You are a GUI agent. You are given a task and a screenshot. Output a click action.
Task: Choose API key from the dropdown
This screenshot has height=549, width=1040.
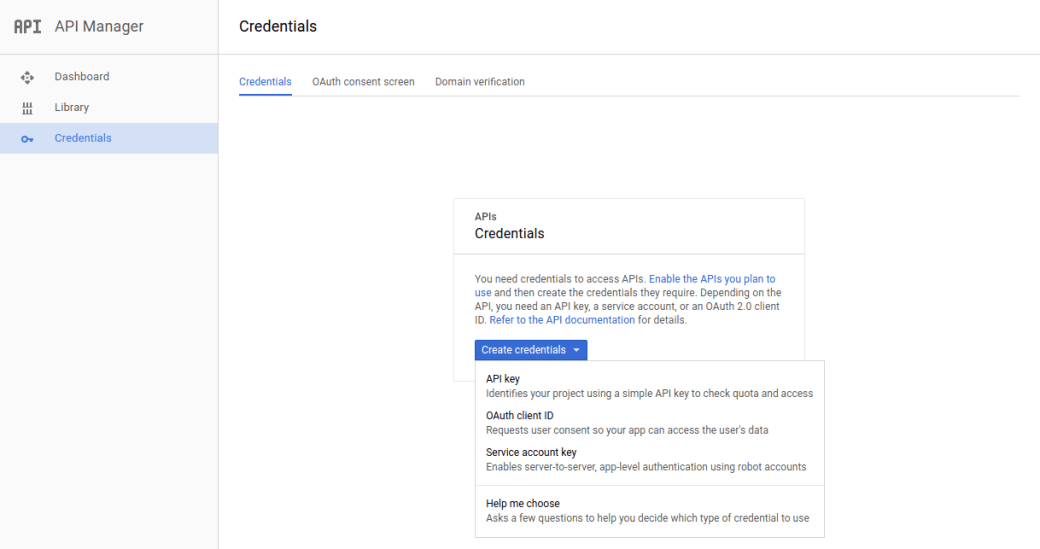click(x=649, y=386)
